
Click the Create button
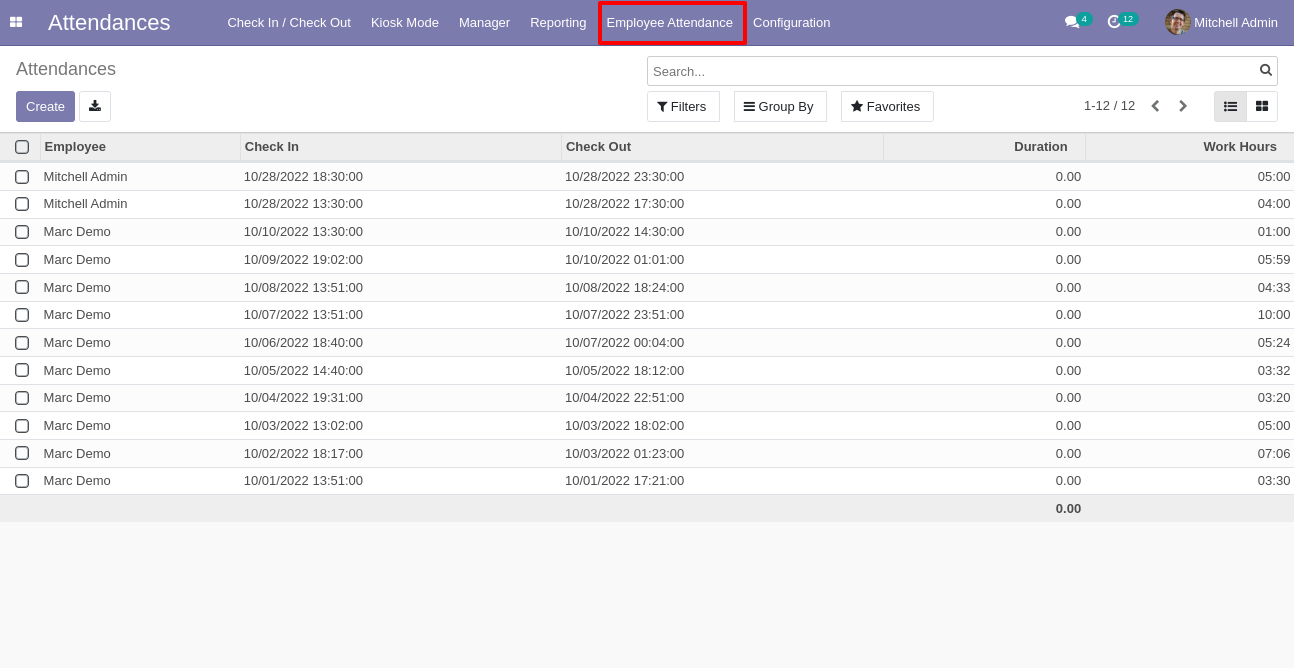(x=45, y=106)
